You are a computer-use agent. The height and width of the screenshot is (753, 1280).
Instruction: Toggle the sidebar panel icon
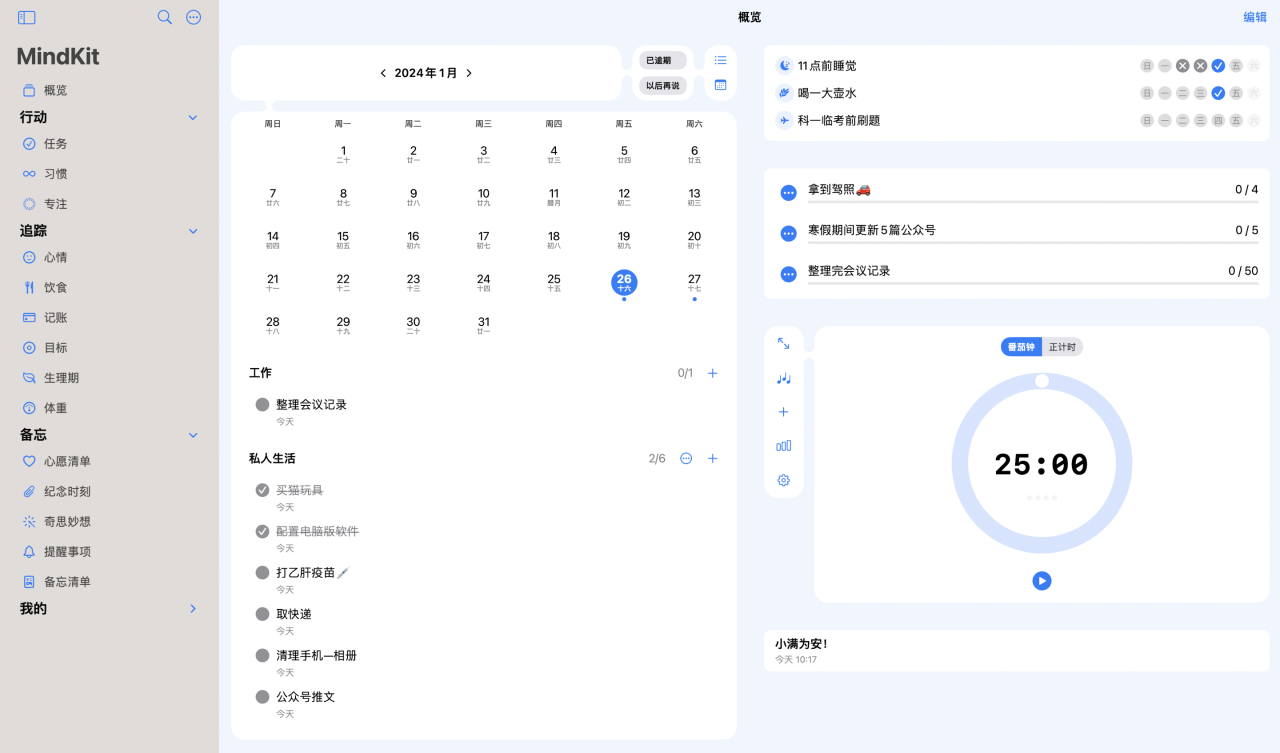coord(27,17)
